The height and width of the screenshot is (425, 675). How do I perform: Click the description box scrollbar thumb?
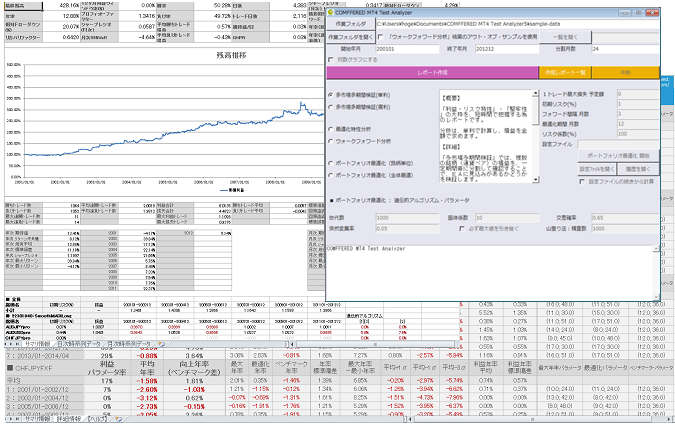536,111
